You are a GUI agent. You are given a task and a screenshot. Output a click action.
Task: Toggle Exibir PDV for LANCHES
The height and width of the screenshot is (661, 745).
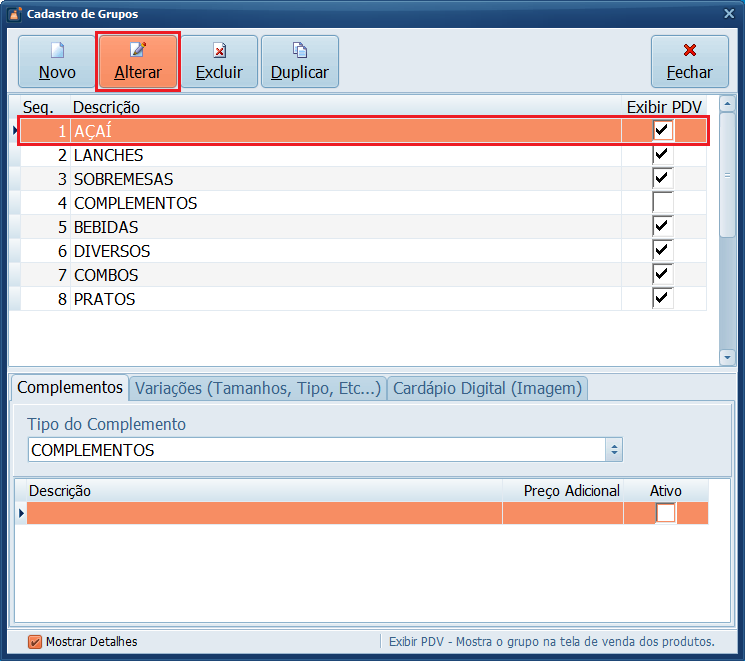point(662,154)
